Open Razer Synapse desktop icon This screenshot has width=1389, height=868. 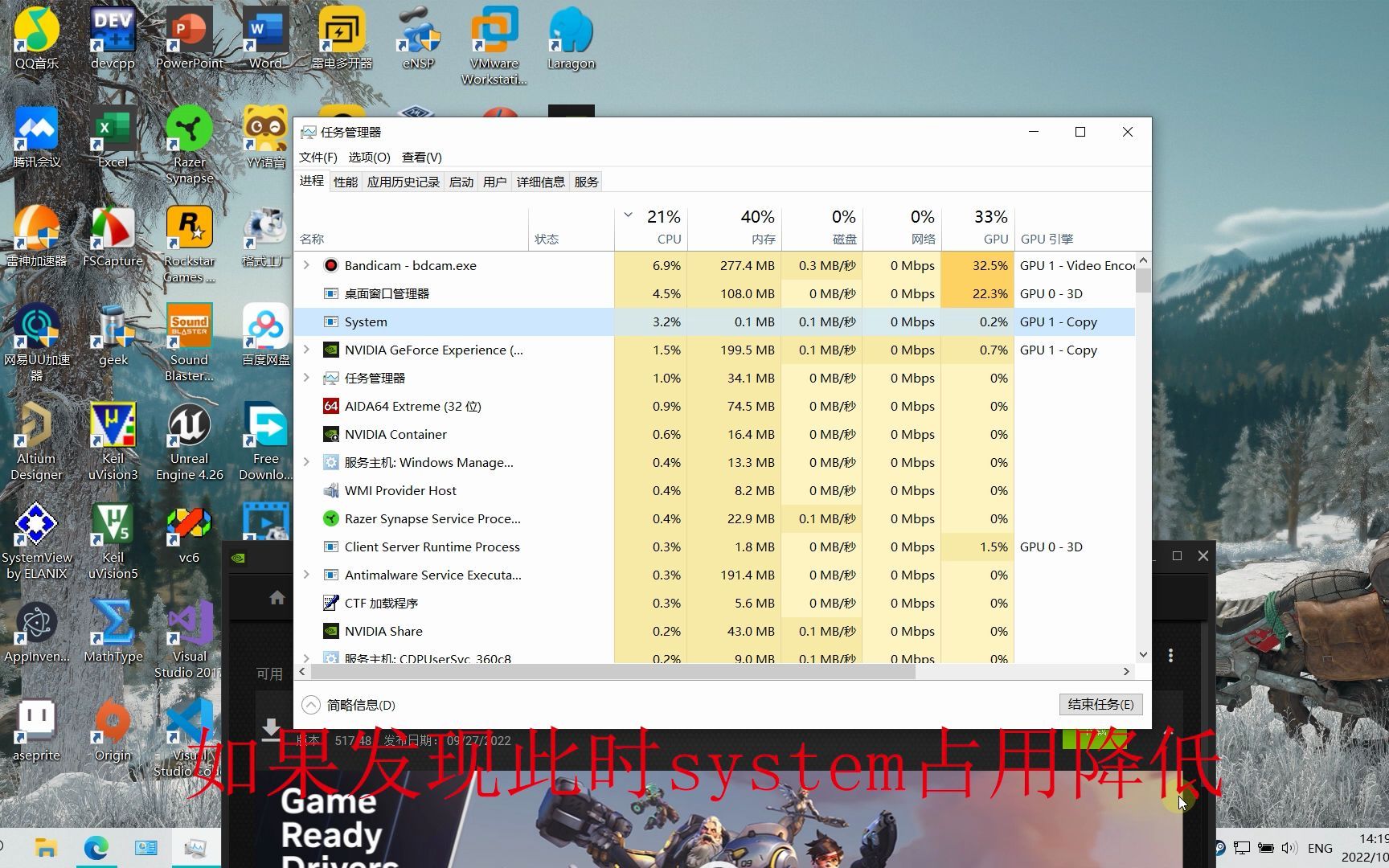point(190,145)
